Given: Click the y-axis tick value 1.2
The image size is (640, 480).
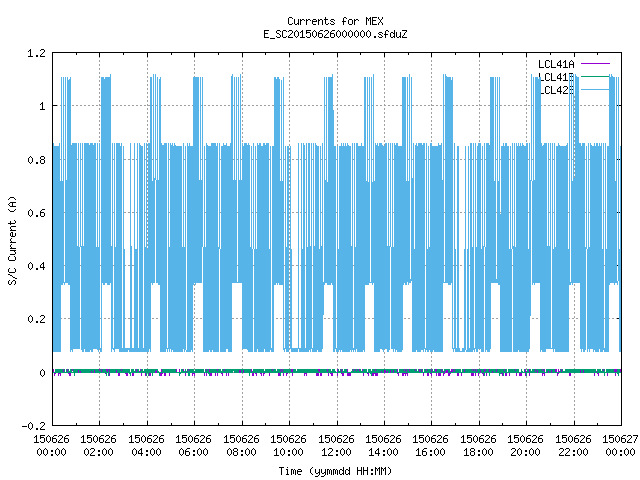Looking at the screenshot, I should (x=36, y=53).
